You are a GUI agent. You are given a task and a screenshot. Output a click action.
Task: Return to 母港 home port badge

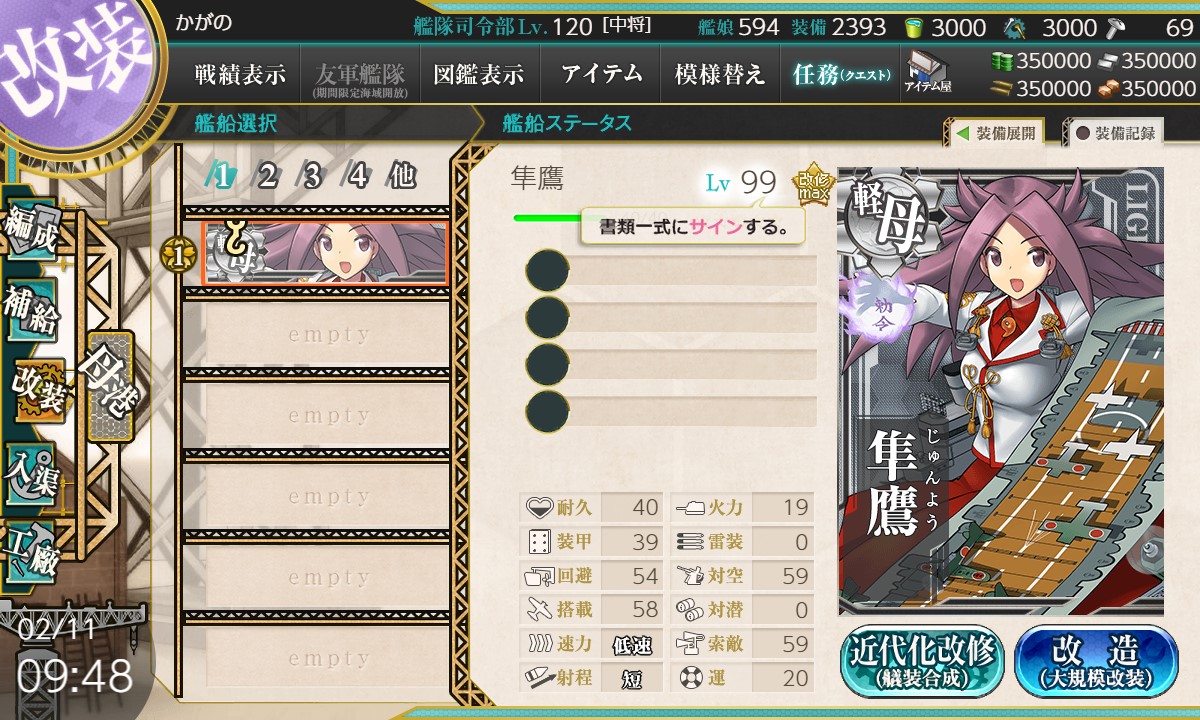pyautogui.click(x=108, y=386)
